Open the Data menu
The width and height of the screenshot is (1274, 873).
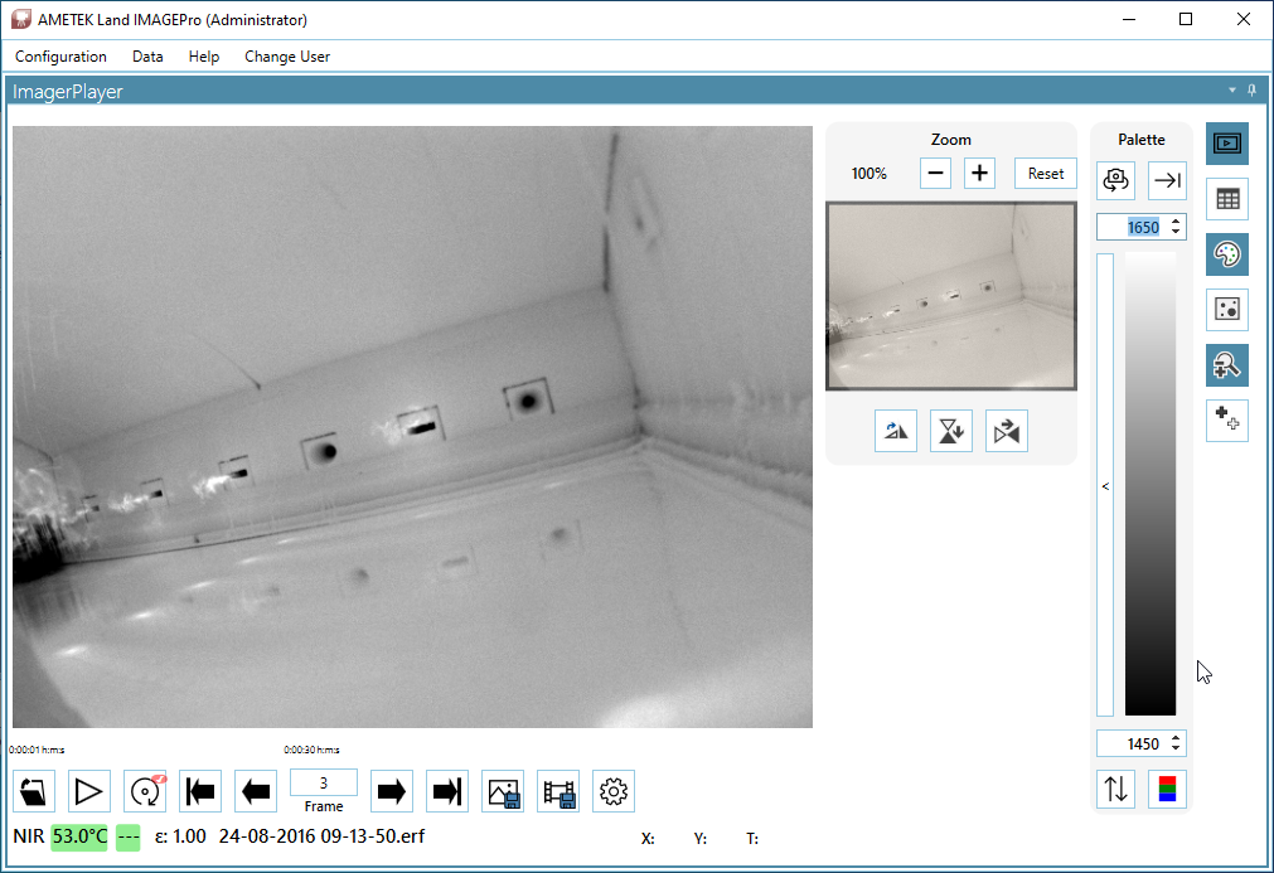pos(147,57)
